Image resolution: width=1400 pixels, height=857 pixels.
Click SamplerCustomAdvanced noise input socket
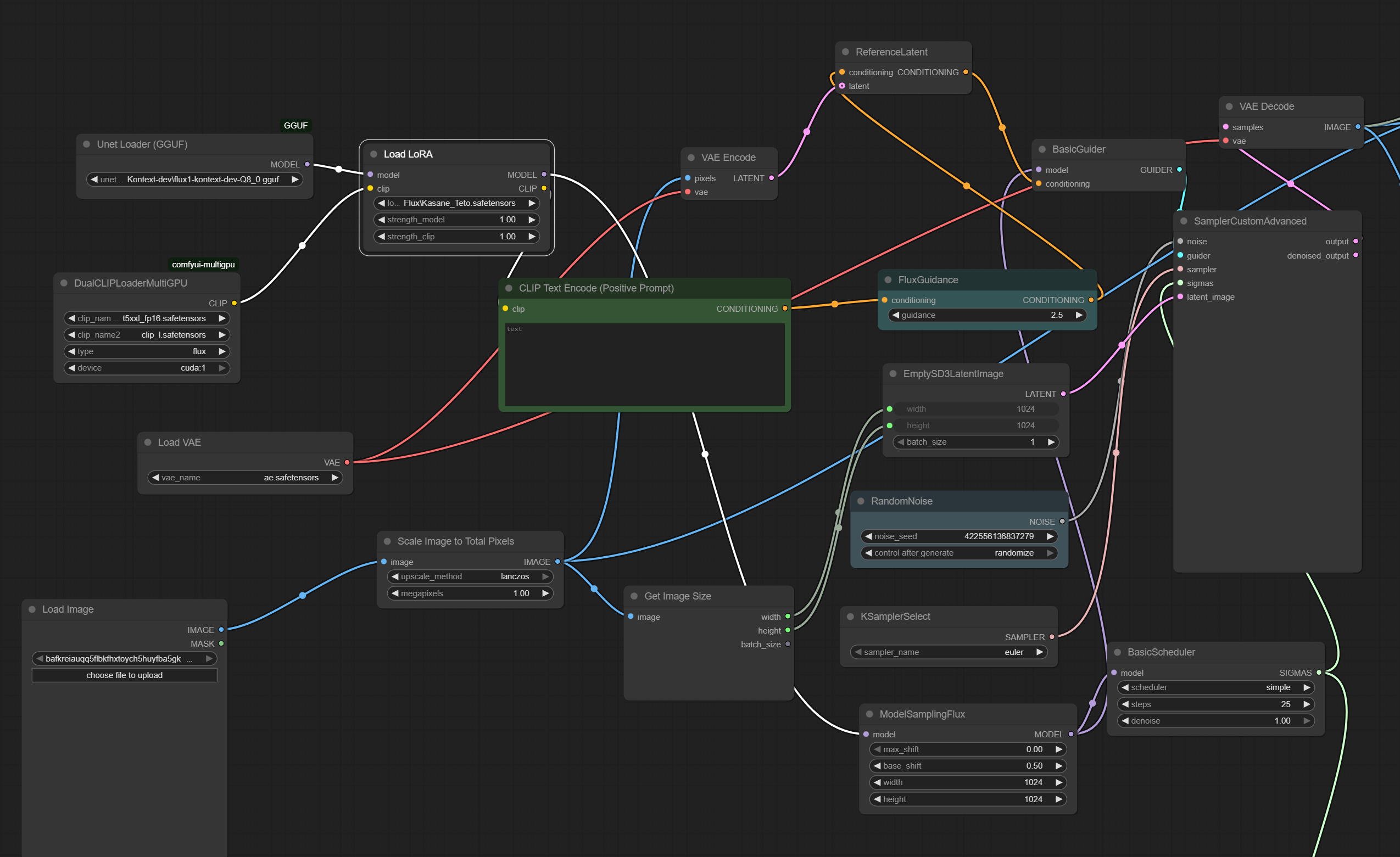click(1180, 242)
